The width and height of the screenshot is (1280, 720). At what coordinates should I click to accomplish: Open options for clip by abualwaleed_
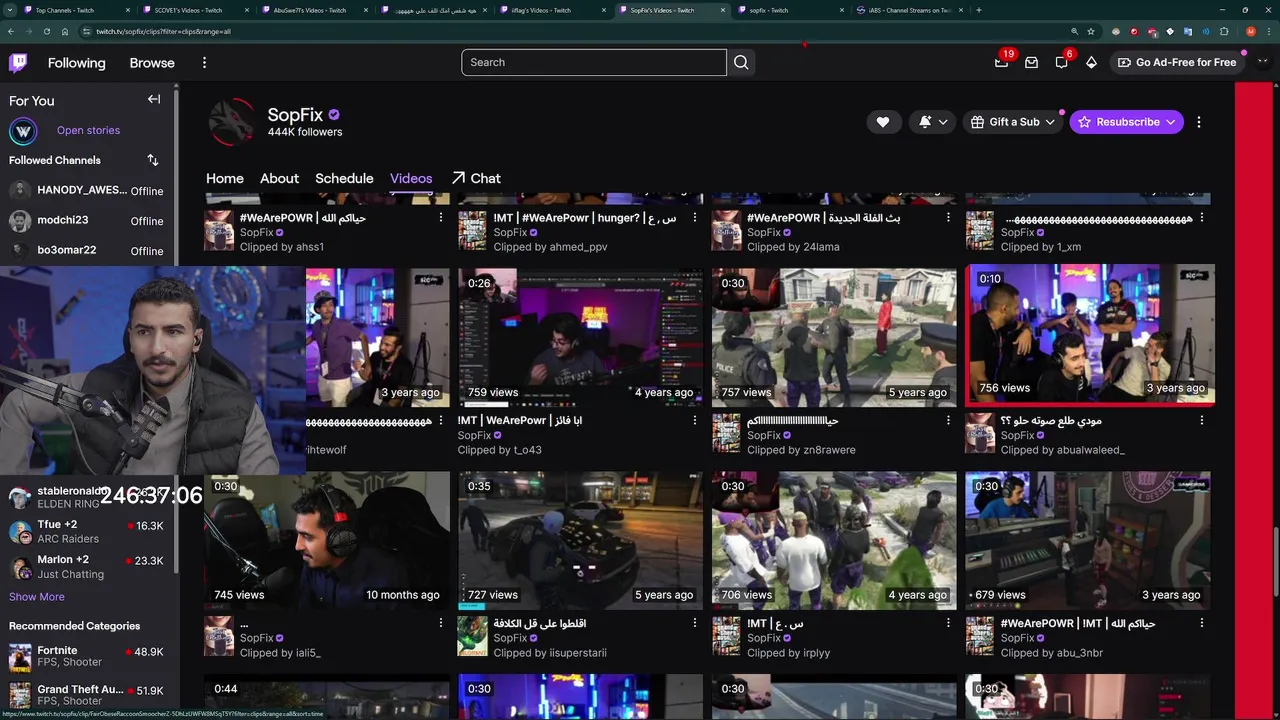pos(1202,420)
